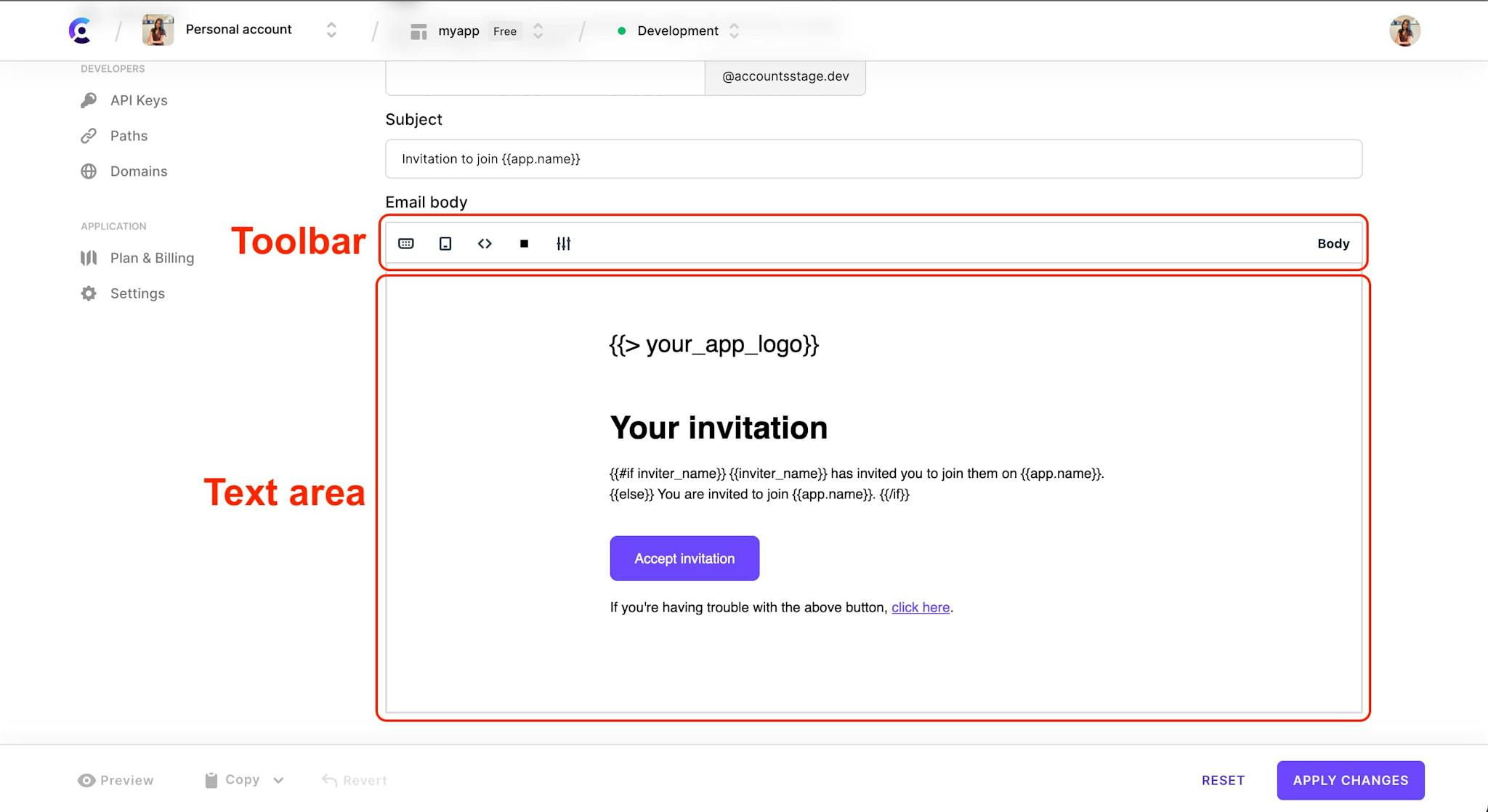
Task: Click the keyboard shortcut toolbar icon
Action: (x=405, y=243)
